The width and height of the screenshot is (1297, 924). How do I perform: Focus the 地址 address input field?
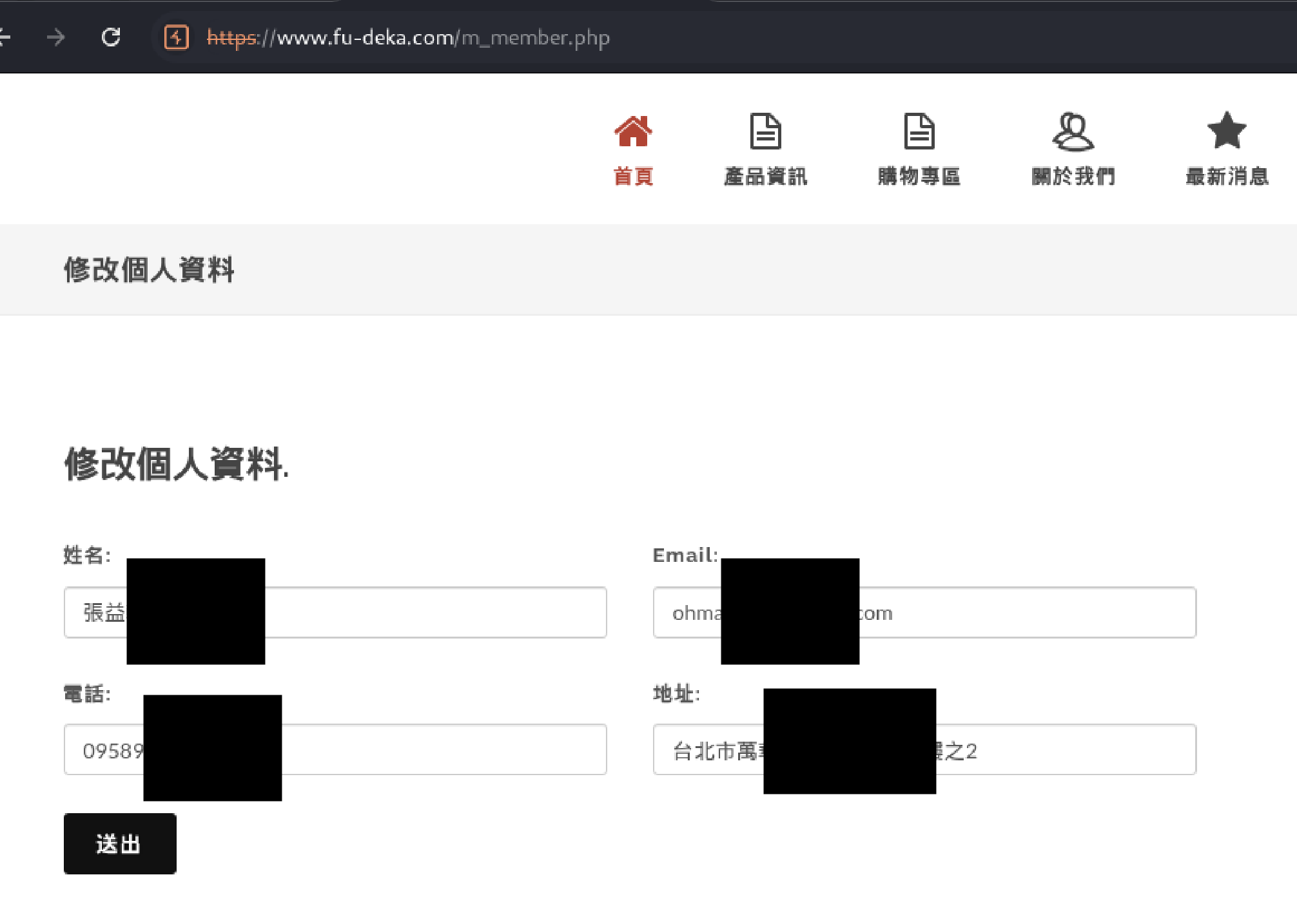click(x=924, y=749)
